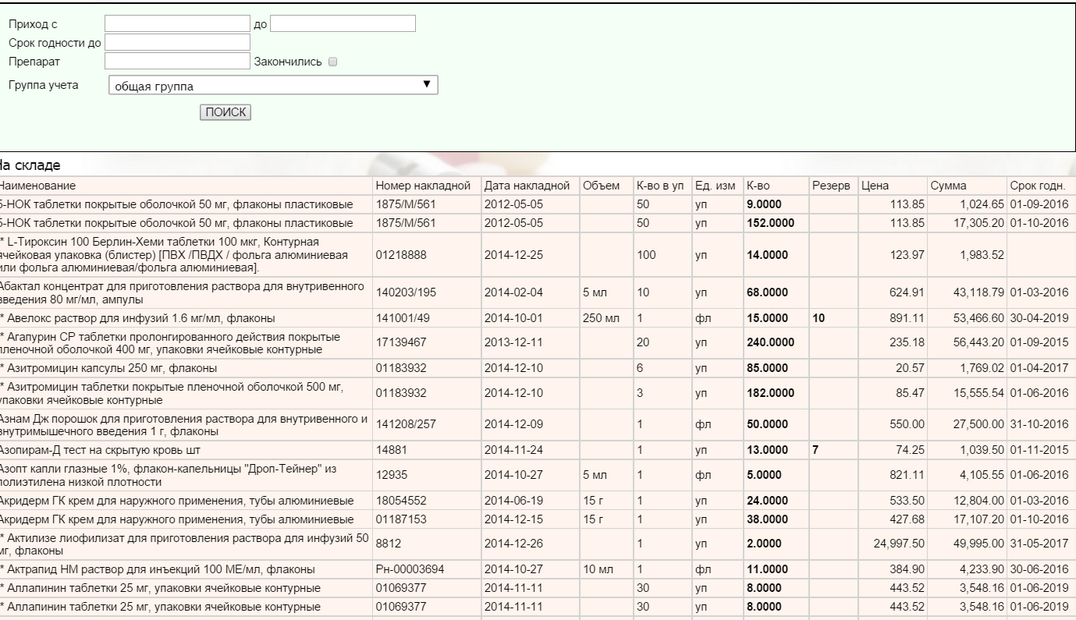Open the 'Группа учета' dropdown
The image size is (1076, 620).
tap(273, 85)
